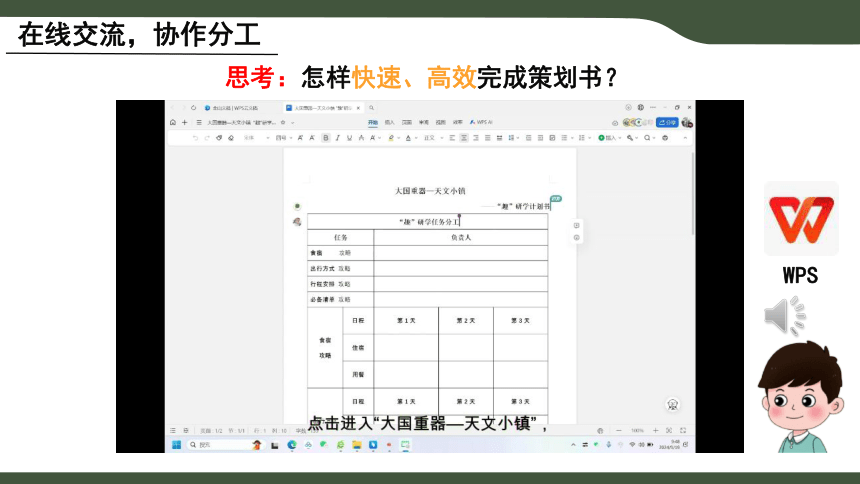The height and width of the screenshot is (484, 860).
Task: Open the font size dropdown
Action: [284, 138]
